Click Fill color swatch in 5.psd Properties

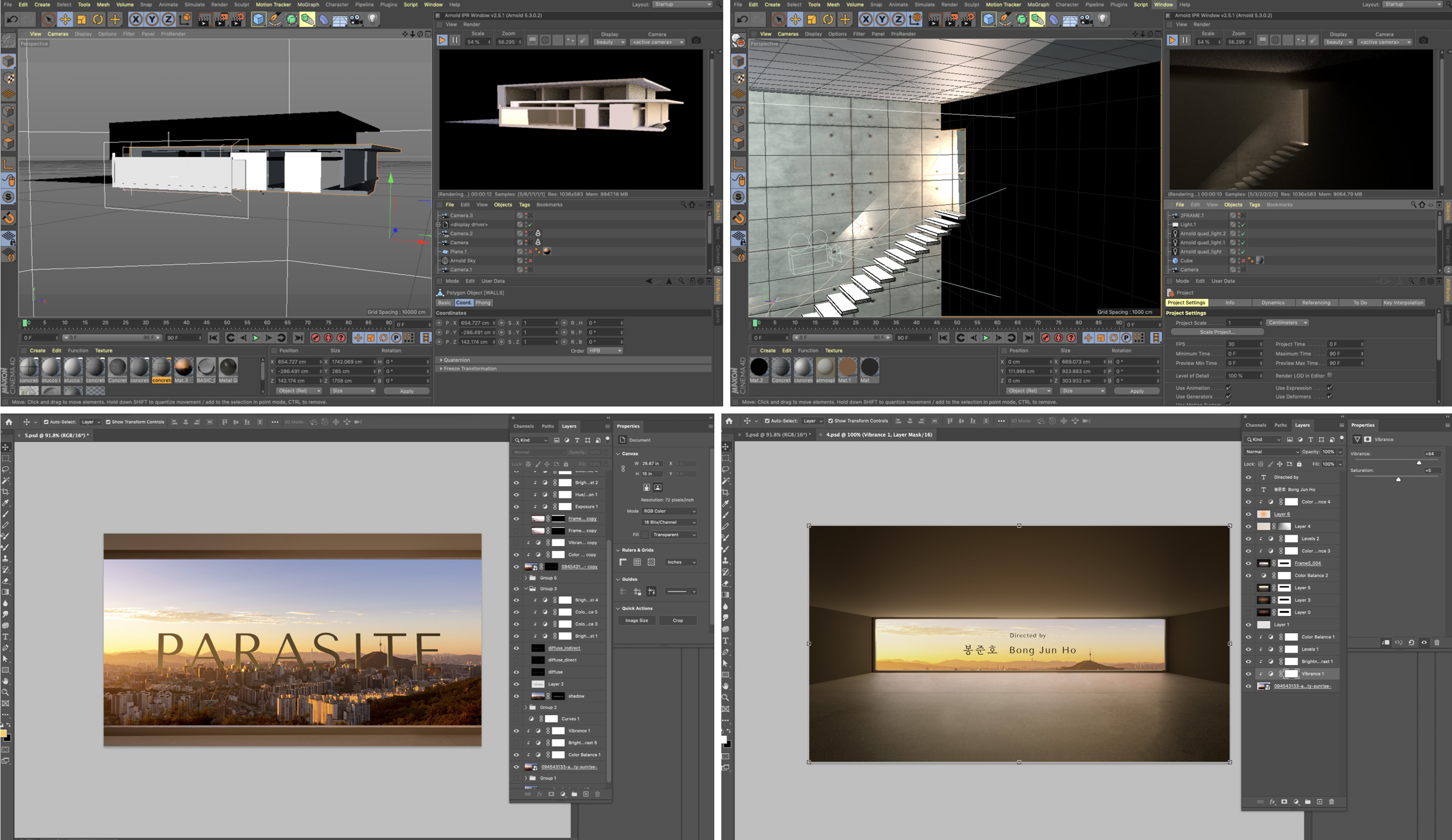point(645,535)
